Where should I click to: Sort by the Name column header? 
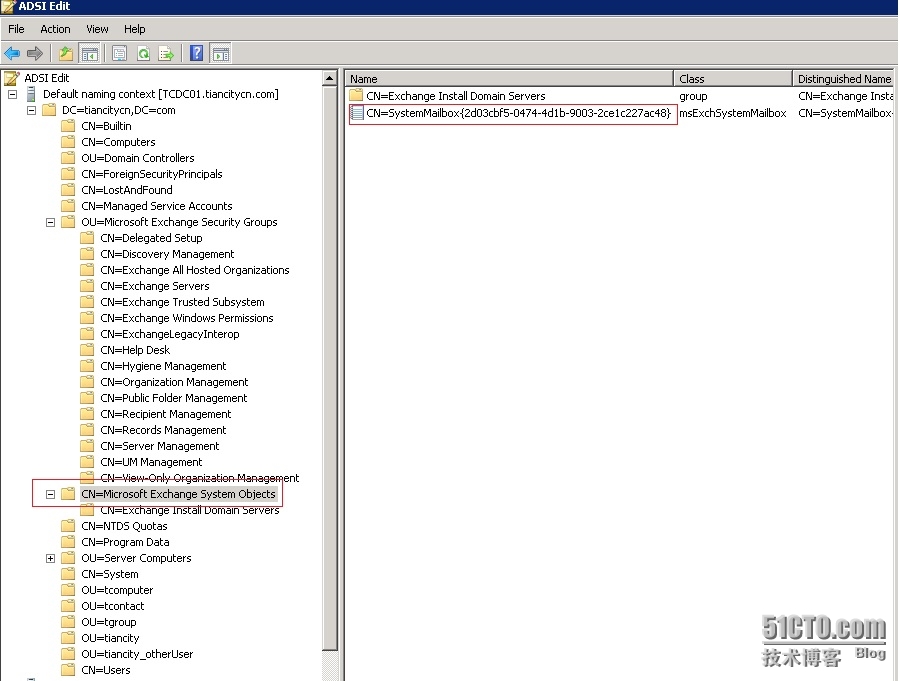(509, 79)
